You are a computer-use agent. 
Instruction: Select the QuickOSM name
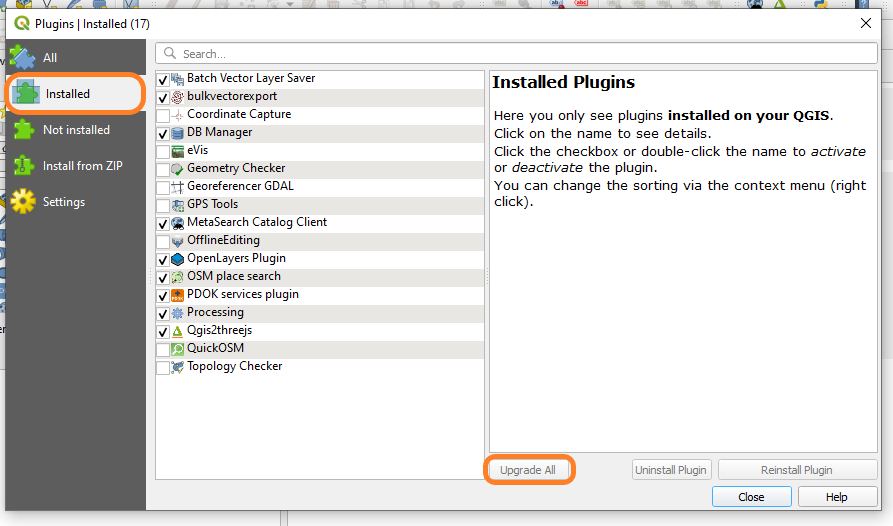tap(215, 348)
